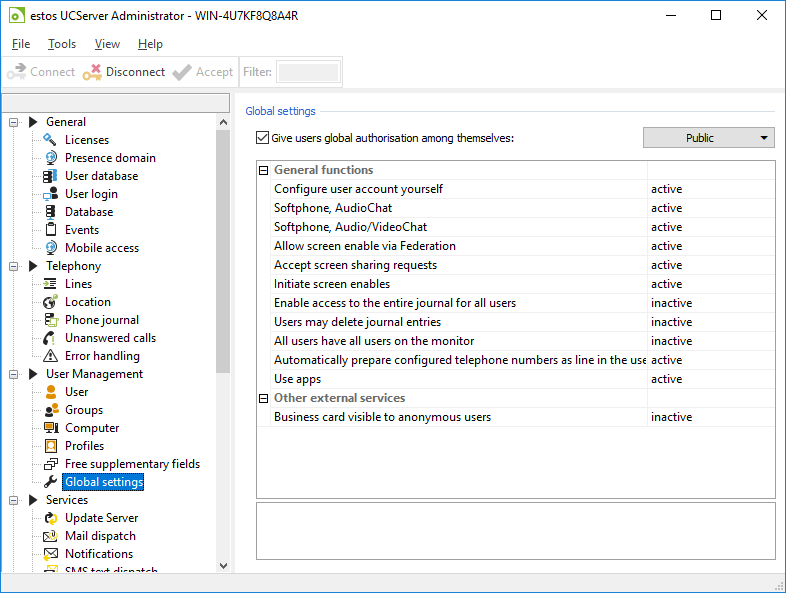This screenshot has height=593, width=786.
Task: Click the Location globe icon
Action: coord(50,302)
